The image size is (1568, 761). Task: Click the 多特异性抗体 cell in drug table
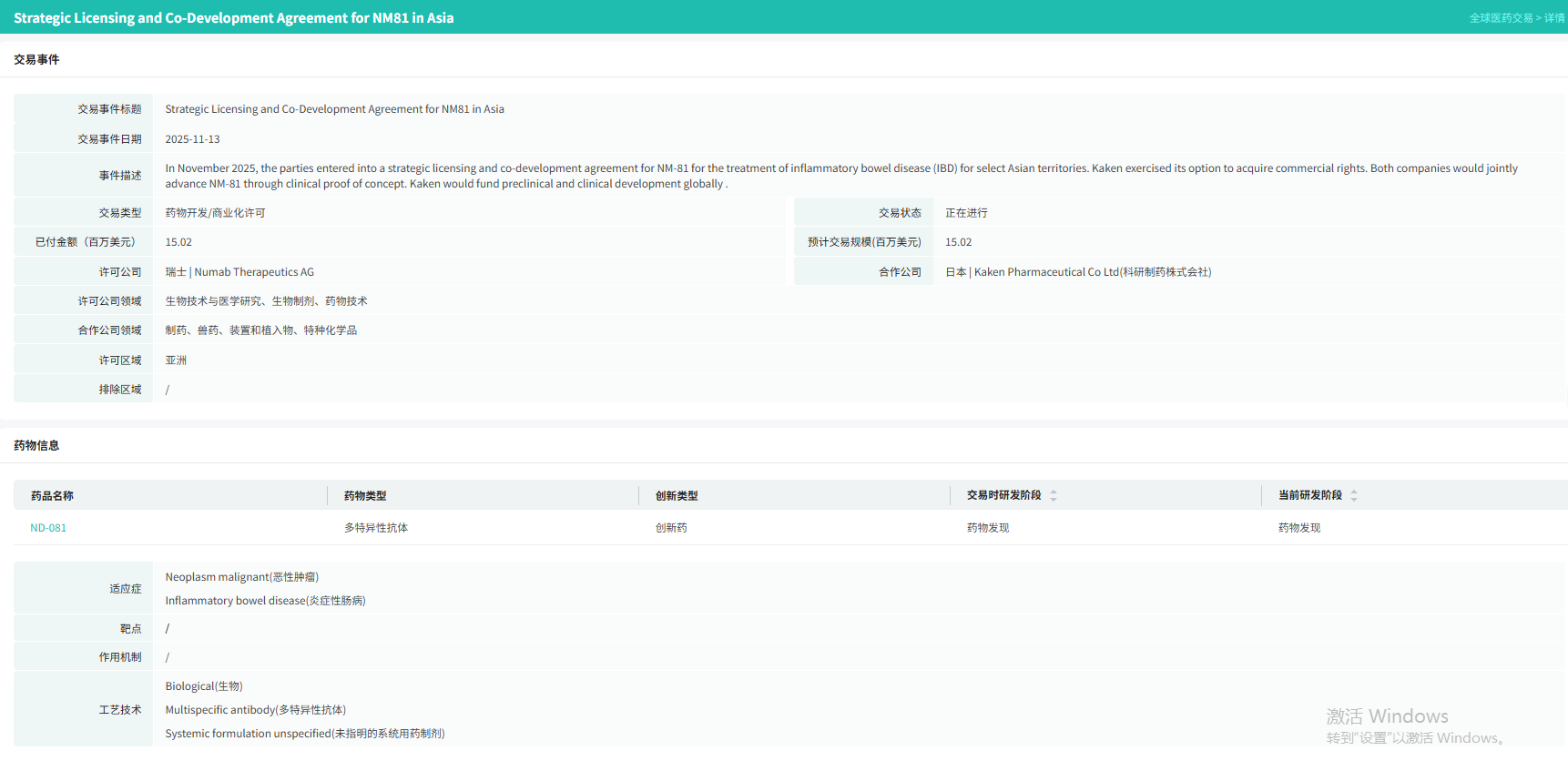pyautogui.click(x=376, y=528)
